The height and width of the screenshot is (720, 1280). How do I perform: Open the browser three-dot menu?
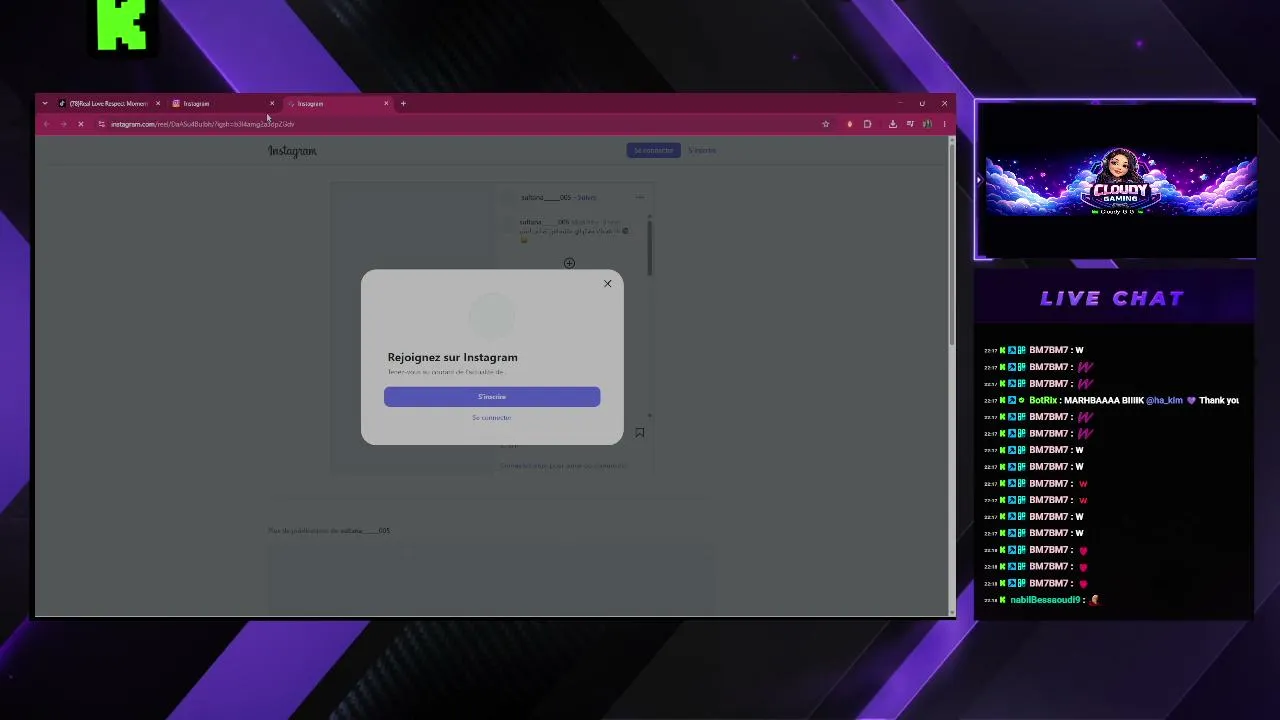pyautogui.click(x=944, y=124)
